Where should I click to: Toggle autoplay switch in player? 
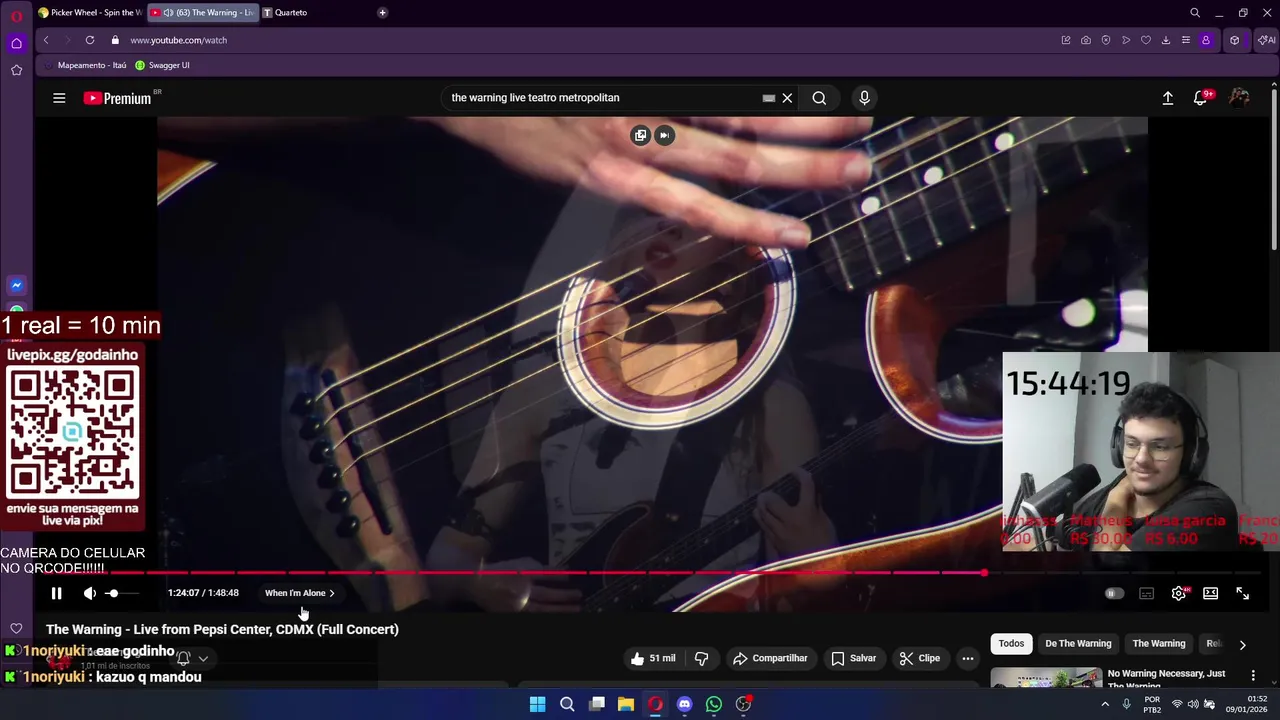[x=1114, y=594]
